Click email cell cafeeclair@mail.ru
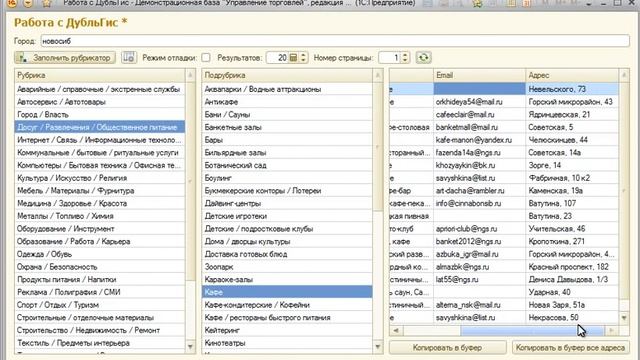Screen dimensions: 640x360 pos(479,114)
